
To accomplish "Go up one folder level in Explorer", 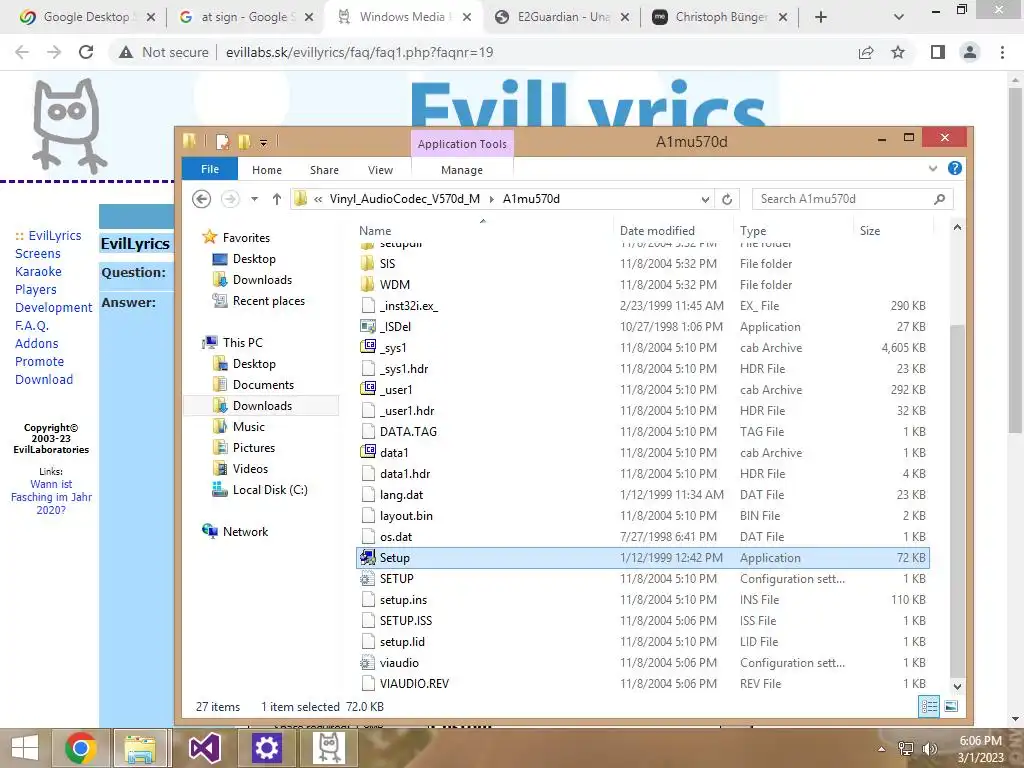I will [x=277, y=199].
